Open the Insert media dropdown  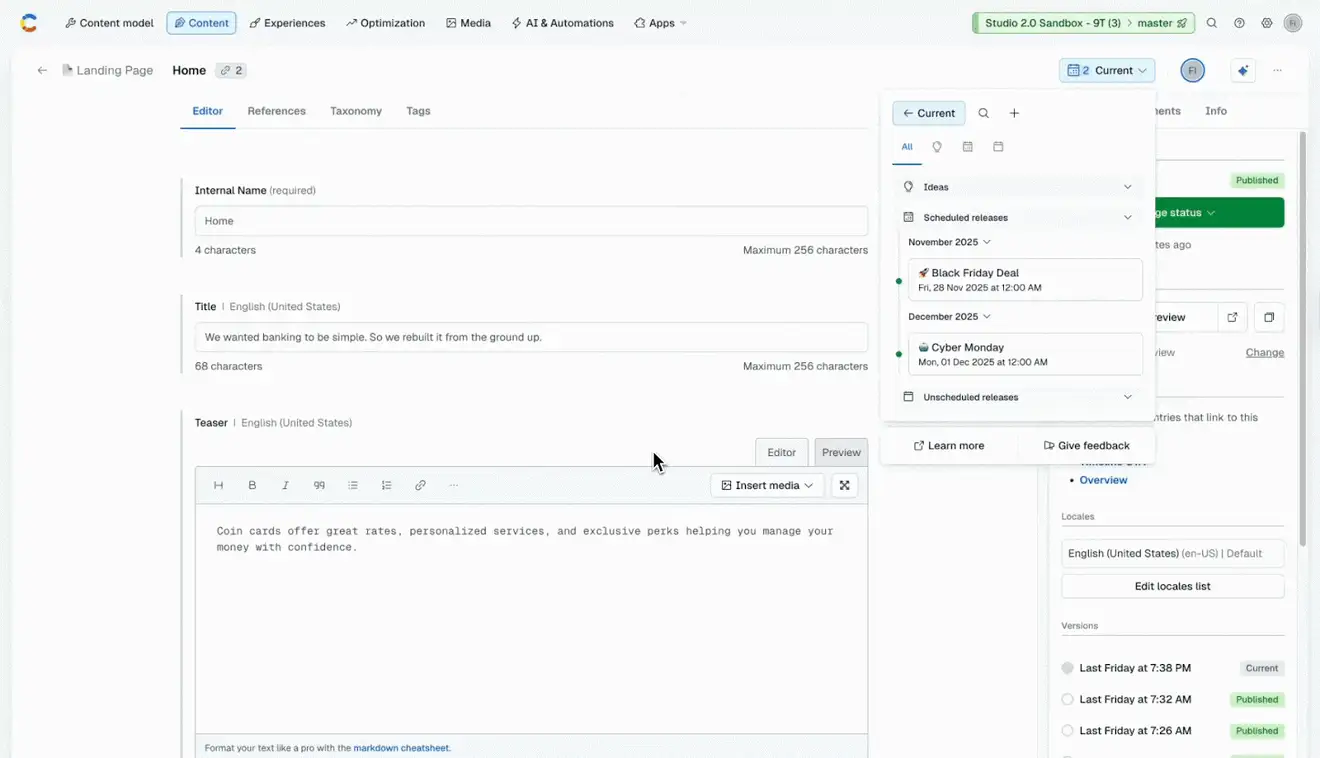click(x=767, y=485)
